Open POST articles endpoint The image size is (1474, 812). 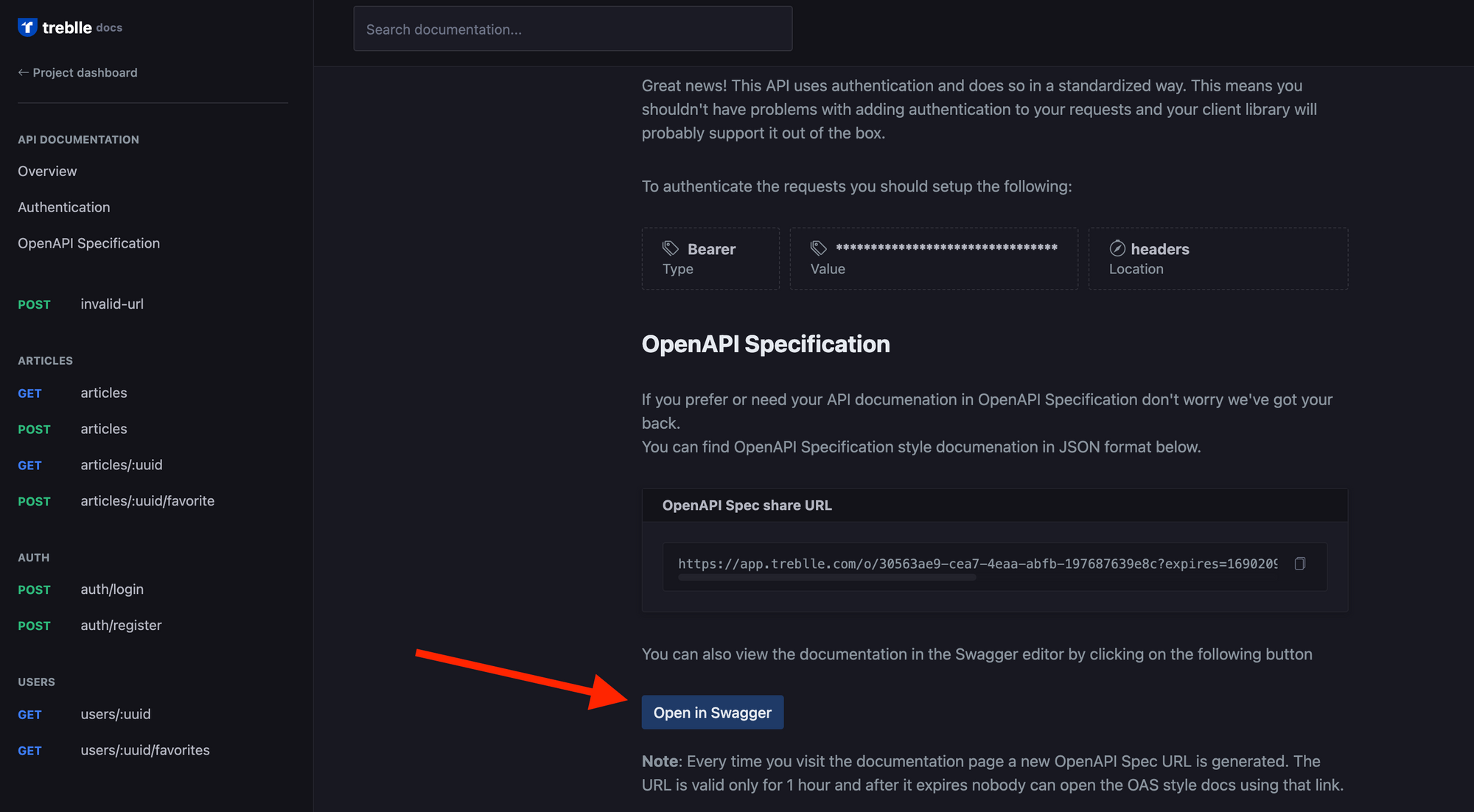click(x=73, y=429)
